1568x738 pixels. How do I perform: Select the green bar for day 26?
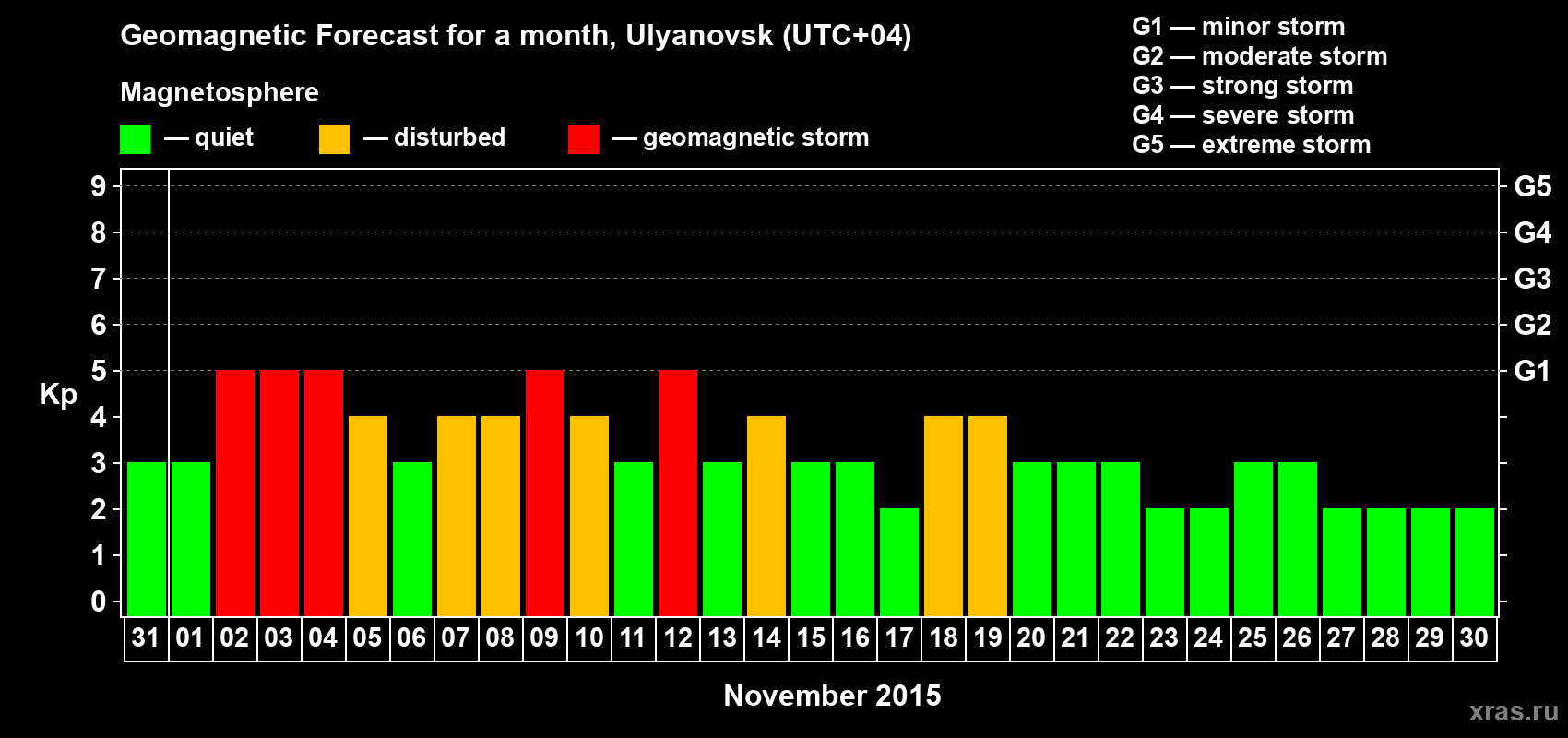click(1298, 539)
